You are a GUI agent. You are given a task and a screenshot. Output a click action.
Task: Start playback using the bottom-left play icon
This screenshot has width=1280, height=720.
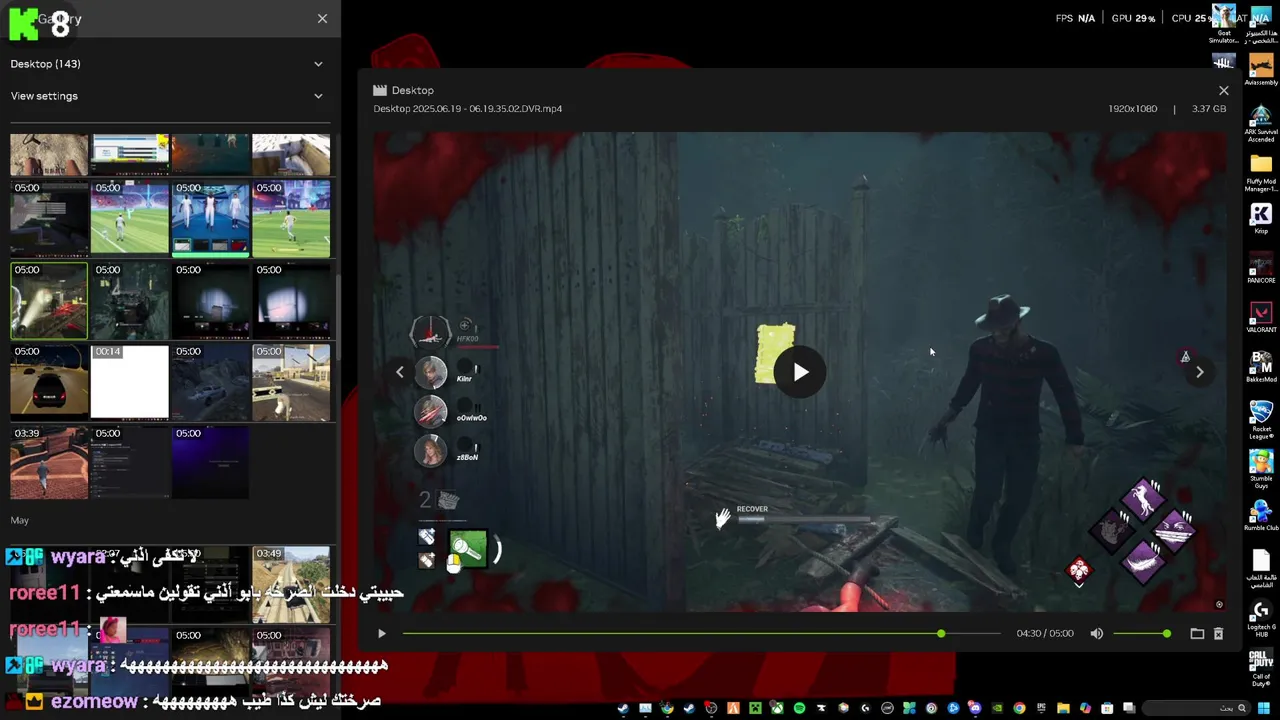381,633
